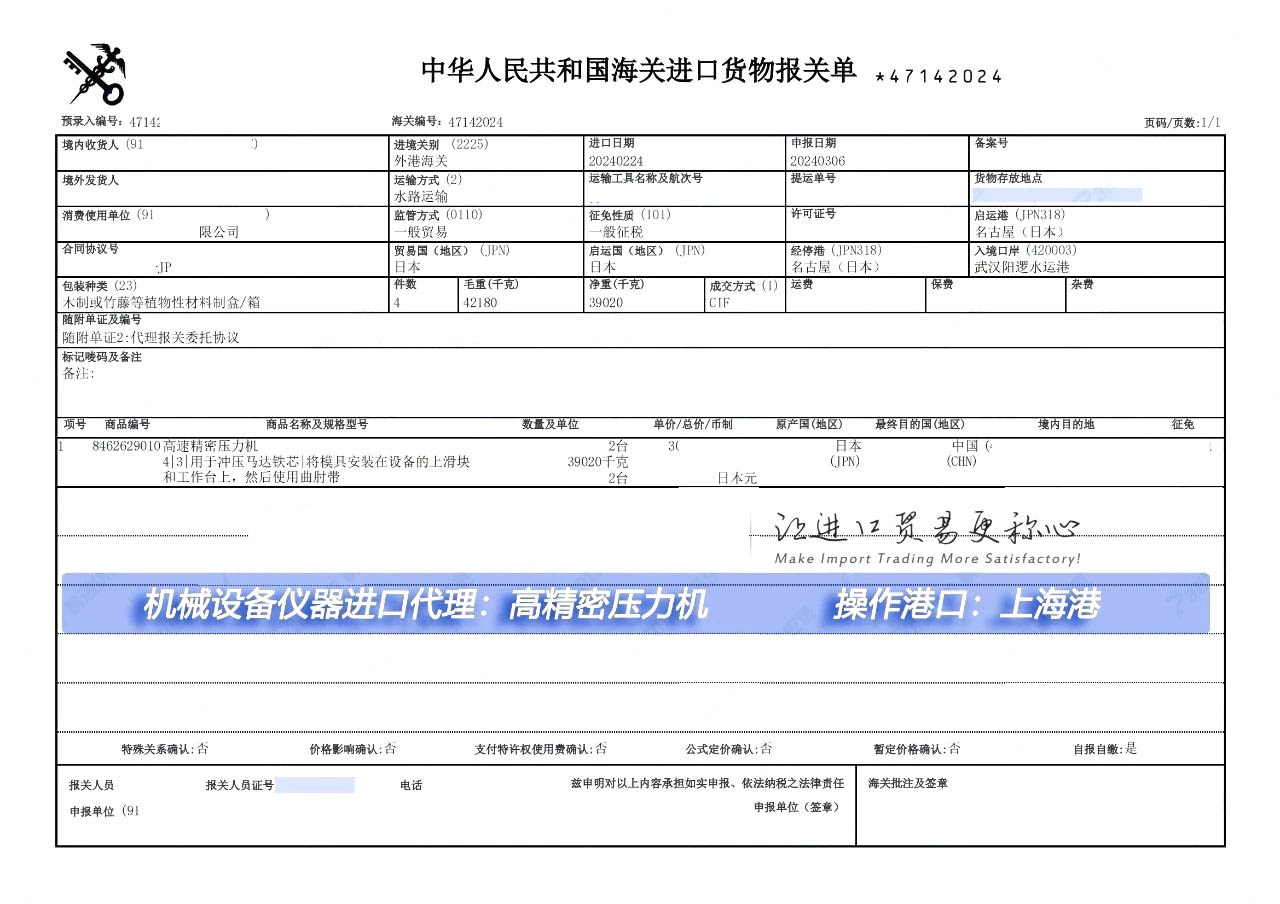The width and height of the screenshot is (1280, 904).
Task: Click the 进境关别 外港海关 field
Action: pyautogui.click(x=422, y=160)
